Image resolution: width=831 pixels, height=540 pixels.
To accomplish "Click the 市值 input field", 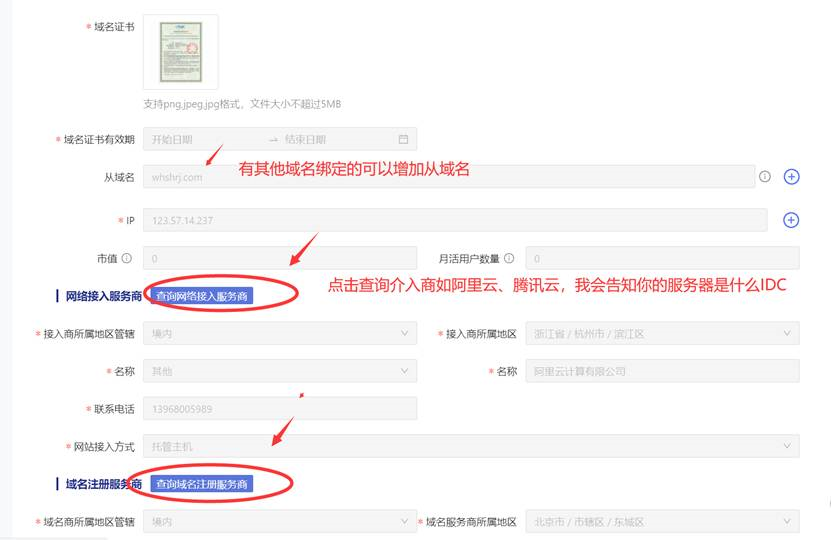I will point(280,258).
